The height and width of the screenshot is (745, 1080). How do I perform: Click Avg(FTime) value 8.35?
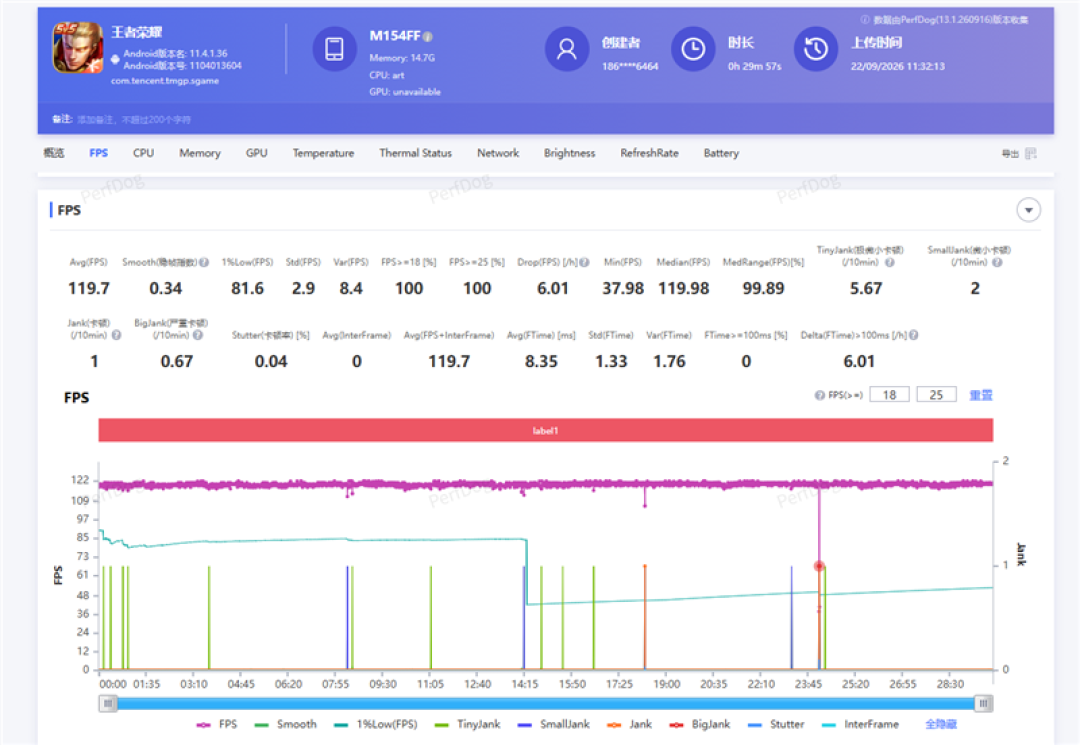(541, 361)
